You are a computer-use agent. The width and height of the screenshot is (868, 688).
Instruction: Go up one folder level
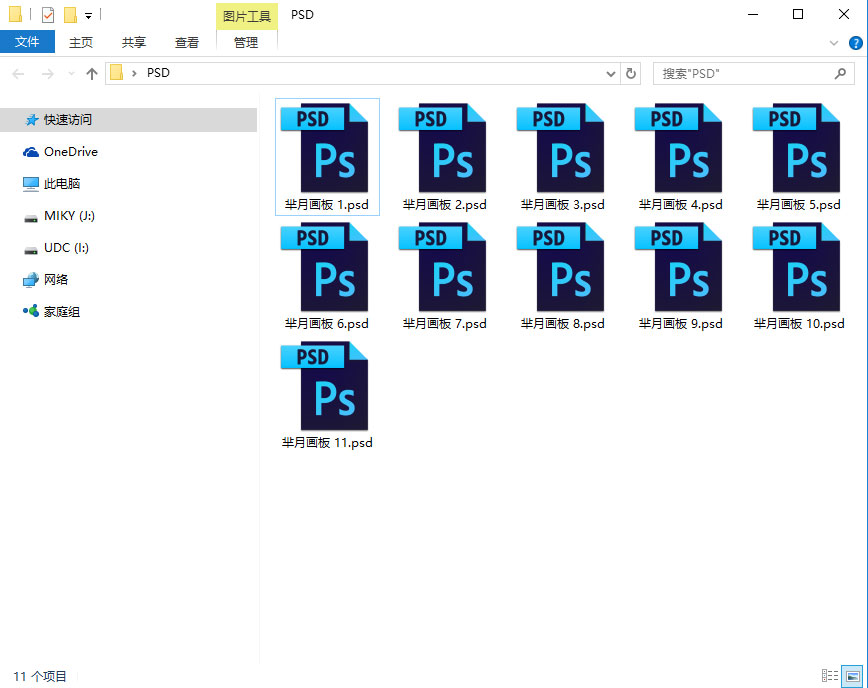coord(92,74)
